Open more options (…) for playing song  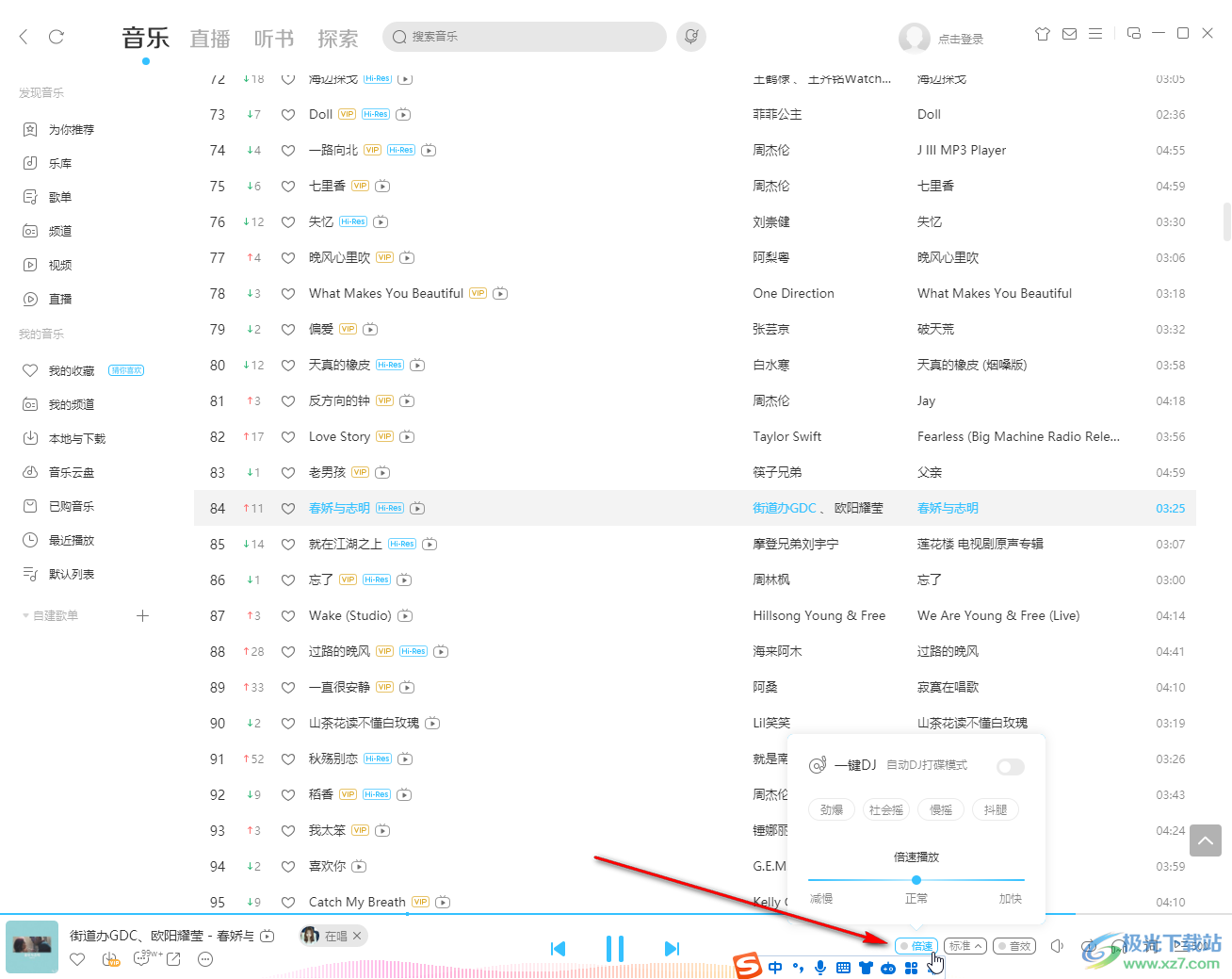(x=205, y=959)
